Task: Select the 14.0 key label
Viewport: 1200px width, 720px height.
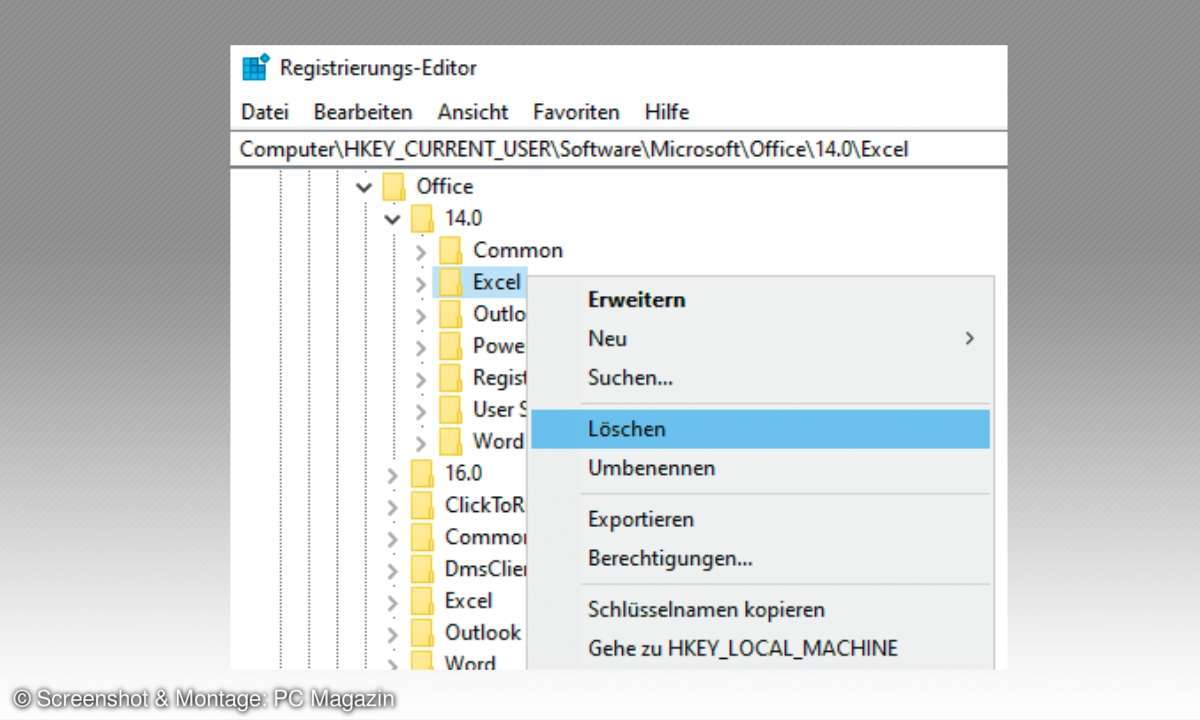Action: [x=463, y=218]
